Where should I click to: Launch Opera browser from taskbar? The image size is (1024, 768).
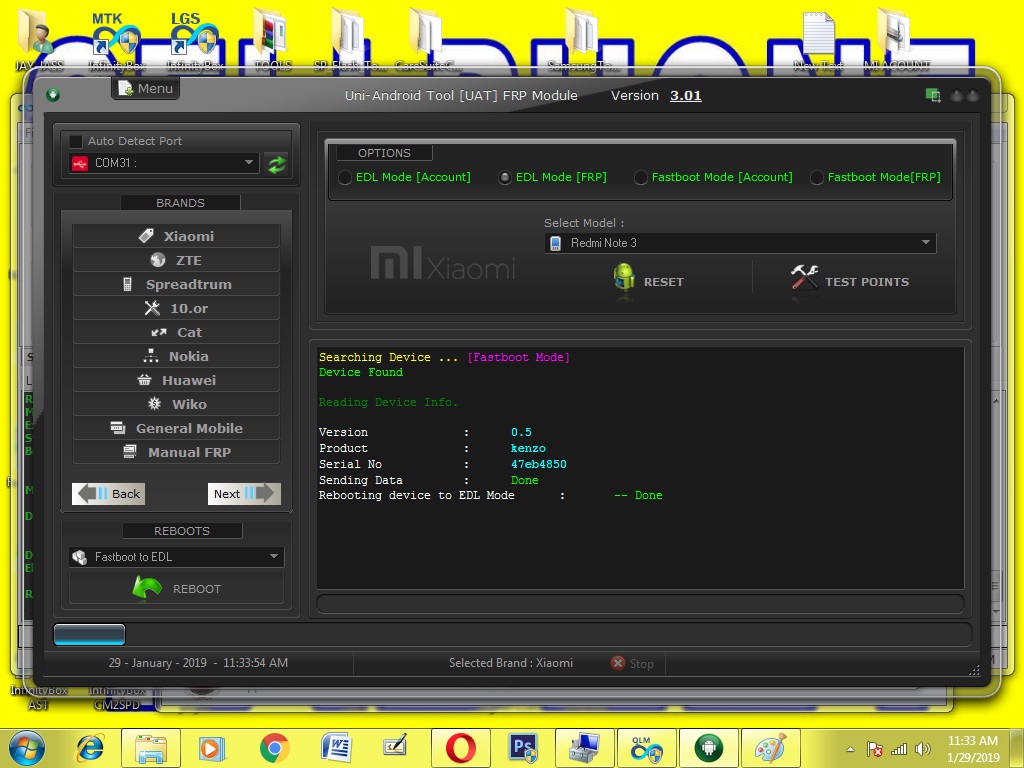[x=460, y=748]
